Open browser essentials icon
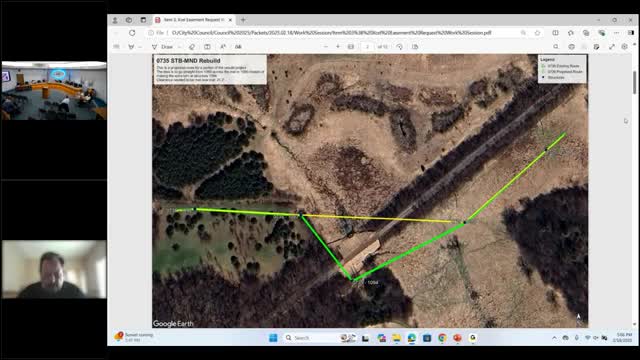640x360 pixels. click(602, 33)
